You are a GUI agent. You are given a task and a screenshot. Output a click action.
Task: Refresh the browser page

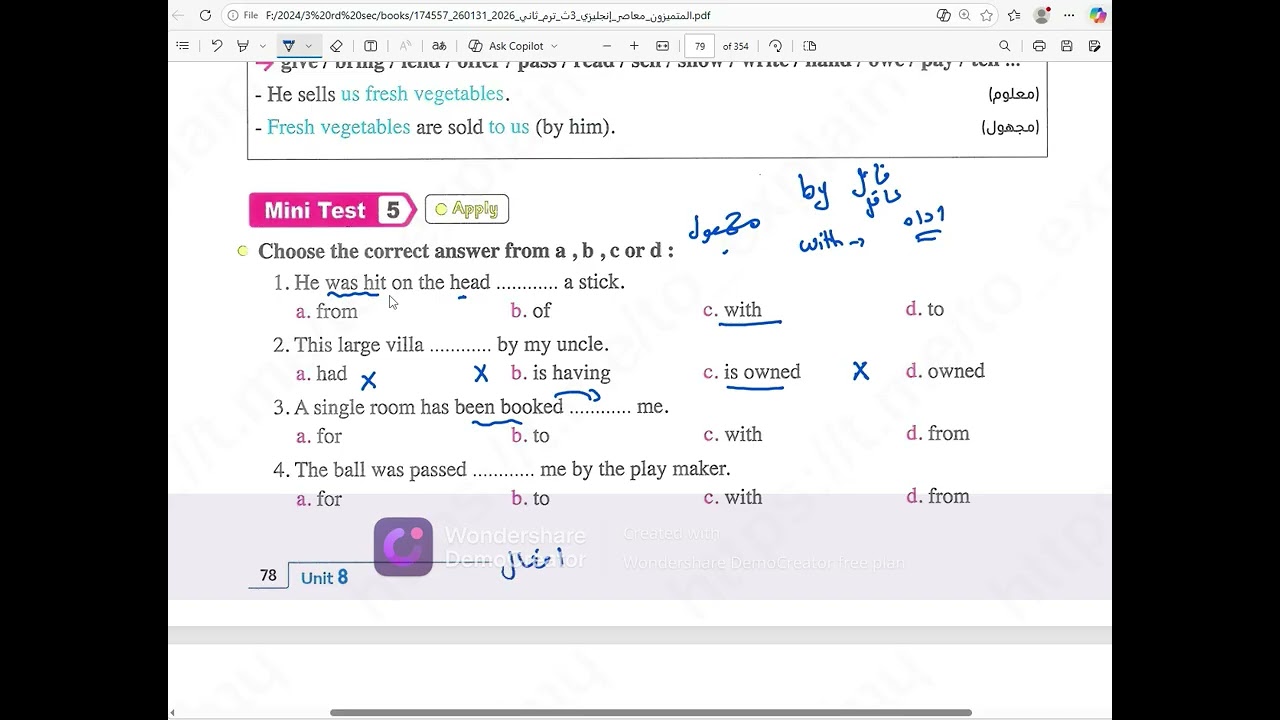click(x=205, y=15)
